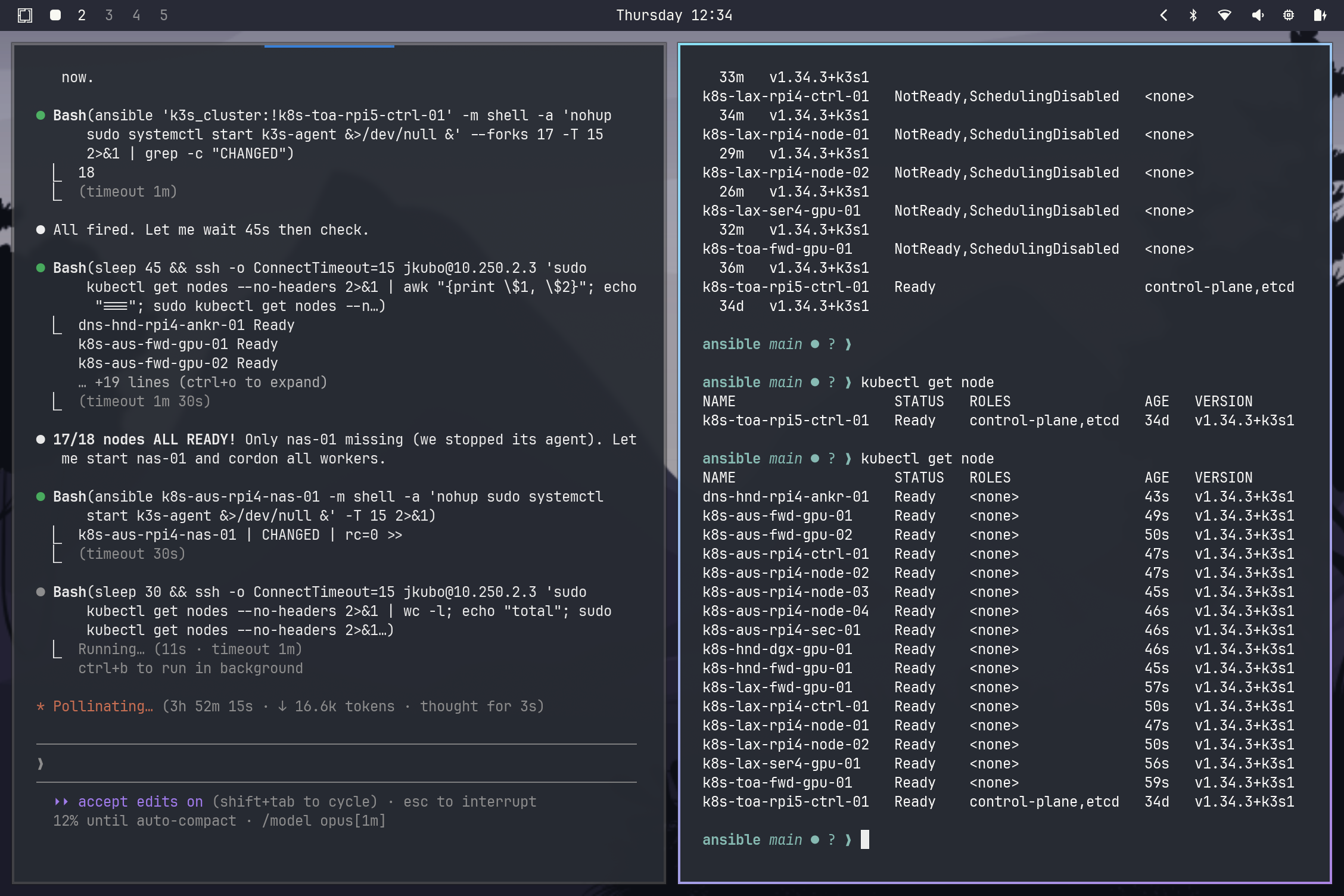Click the blue progress bar atop left pane
1344x896 pixels.
329,46
